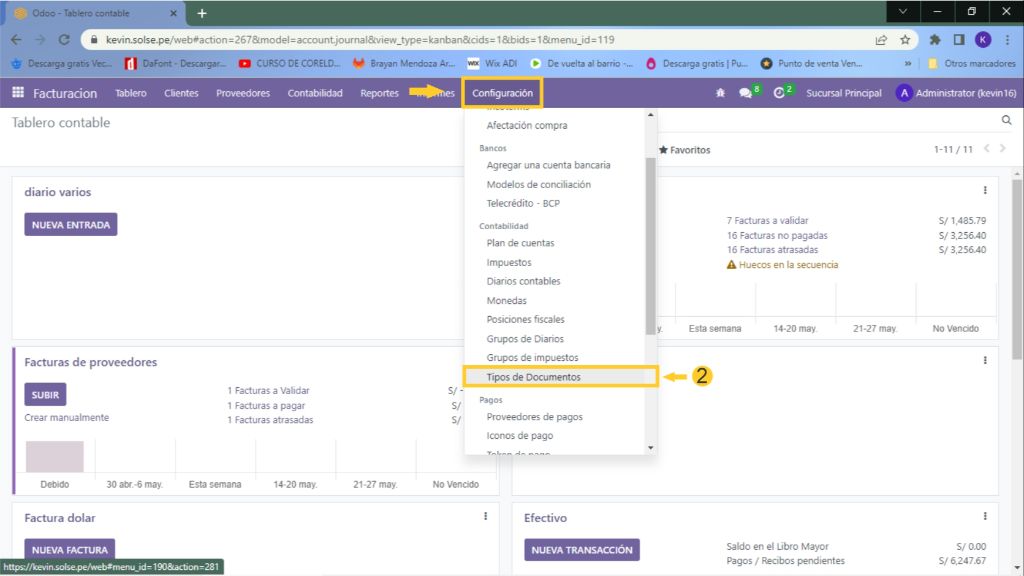Open the 7 Facturas a validar link
The height and width of the screenshot is (576, 1024).
click(x=767, y=220)
